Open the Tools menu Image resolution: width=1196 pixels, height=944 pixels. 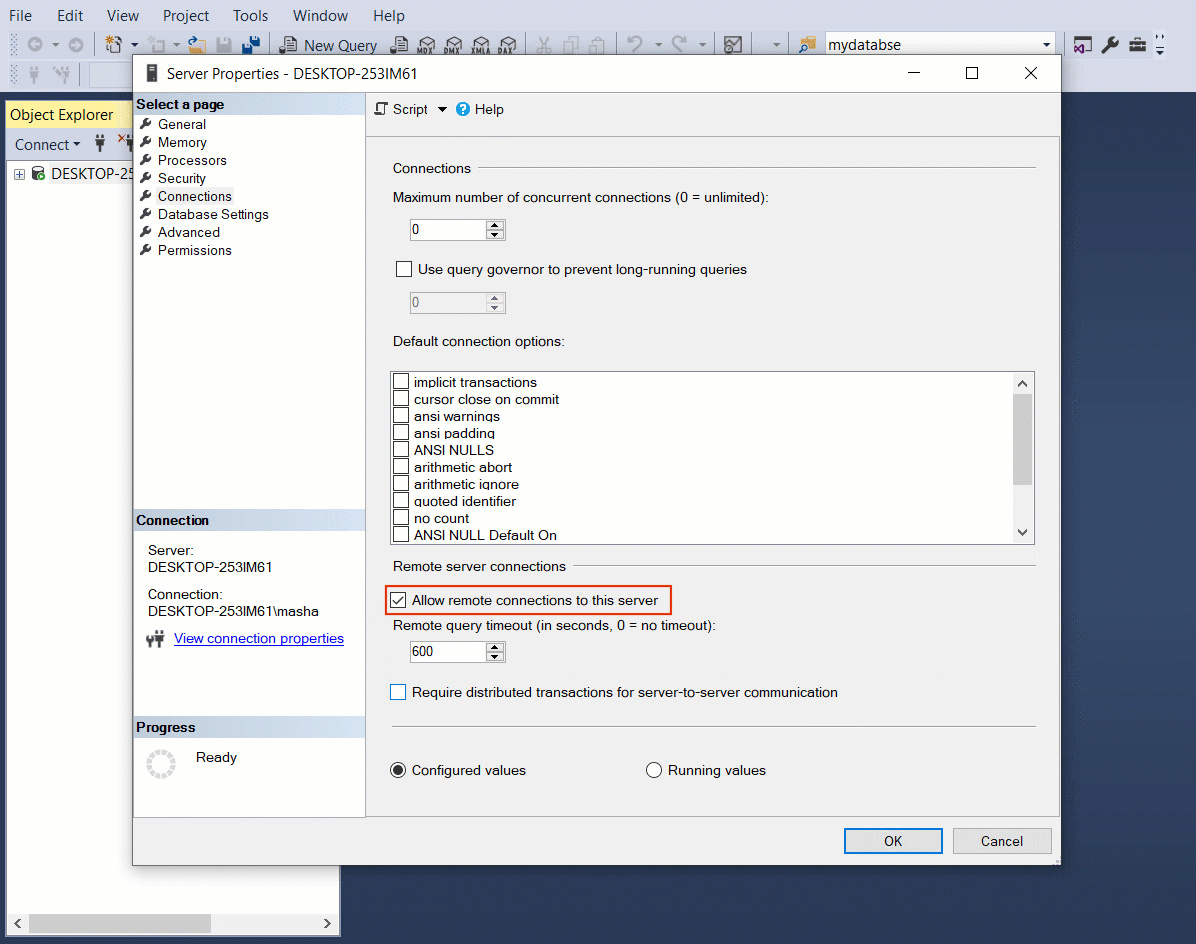coord(250,16)
